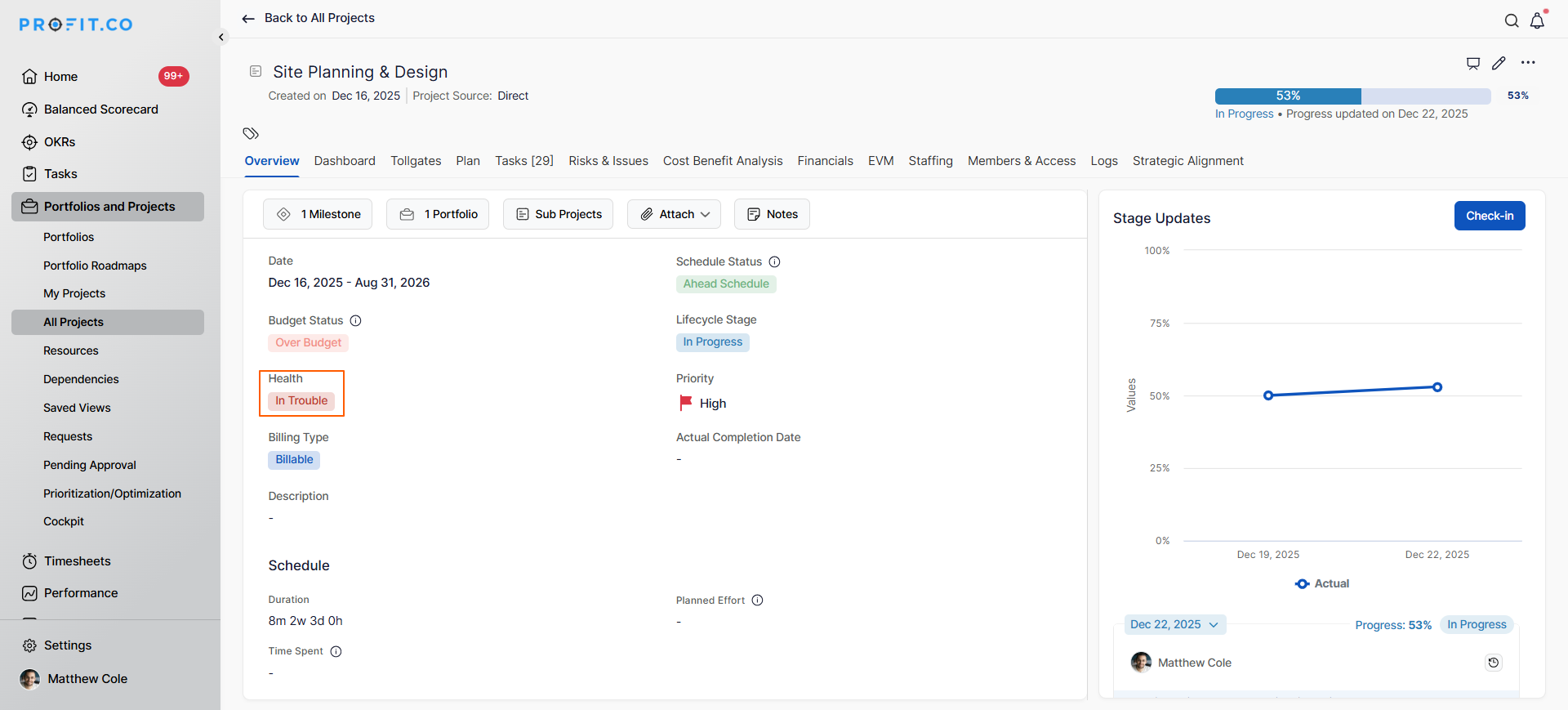Image resolution: width=1568 pixels, height=710 pixels.
Task: Go back to All Projects
Action: tap(309, 18)
